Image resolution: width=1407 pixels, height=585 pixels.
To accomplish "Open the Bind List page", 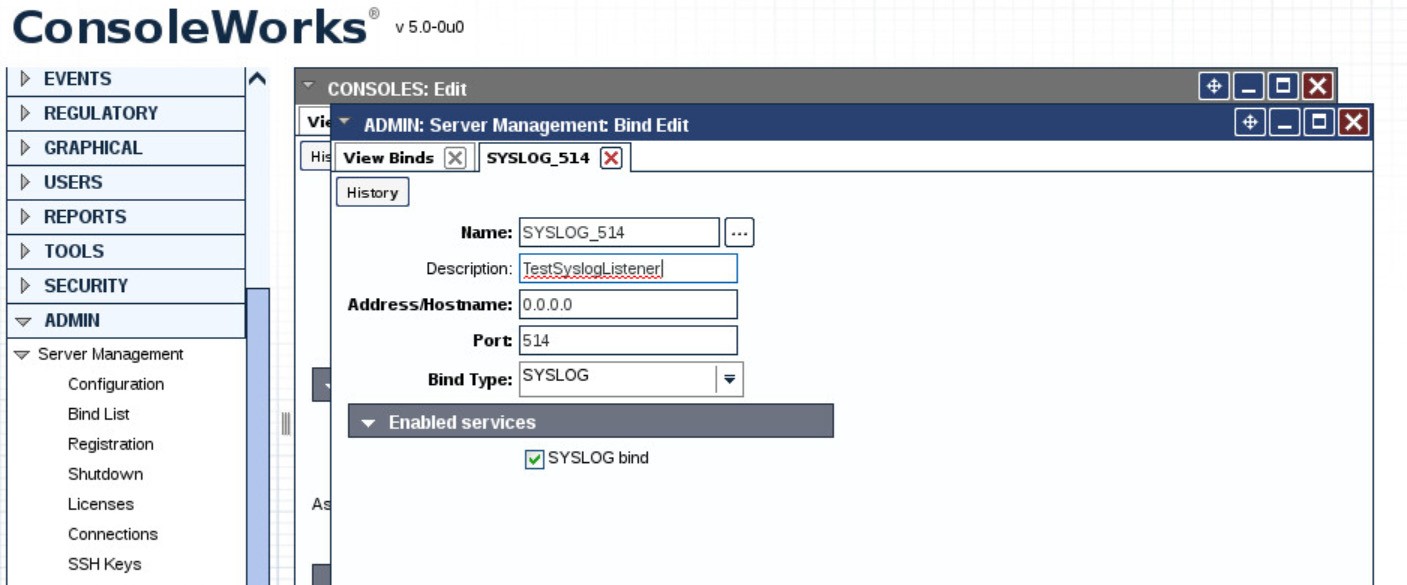I will (99, 414).
